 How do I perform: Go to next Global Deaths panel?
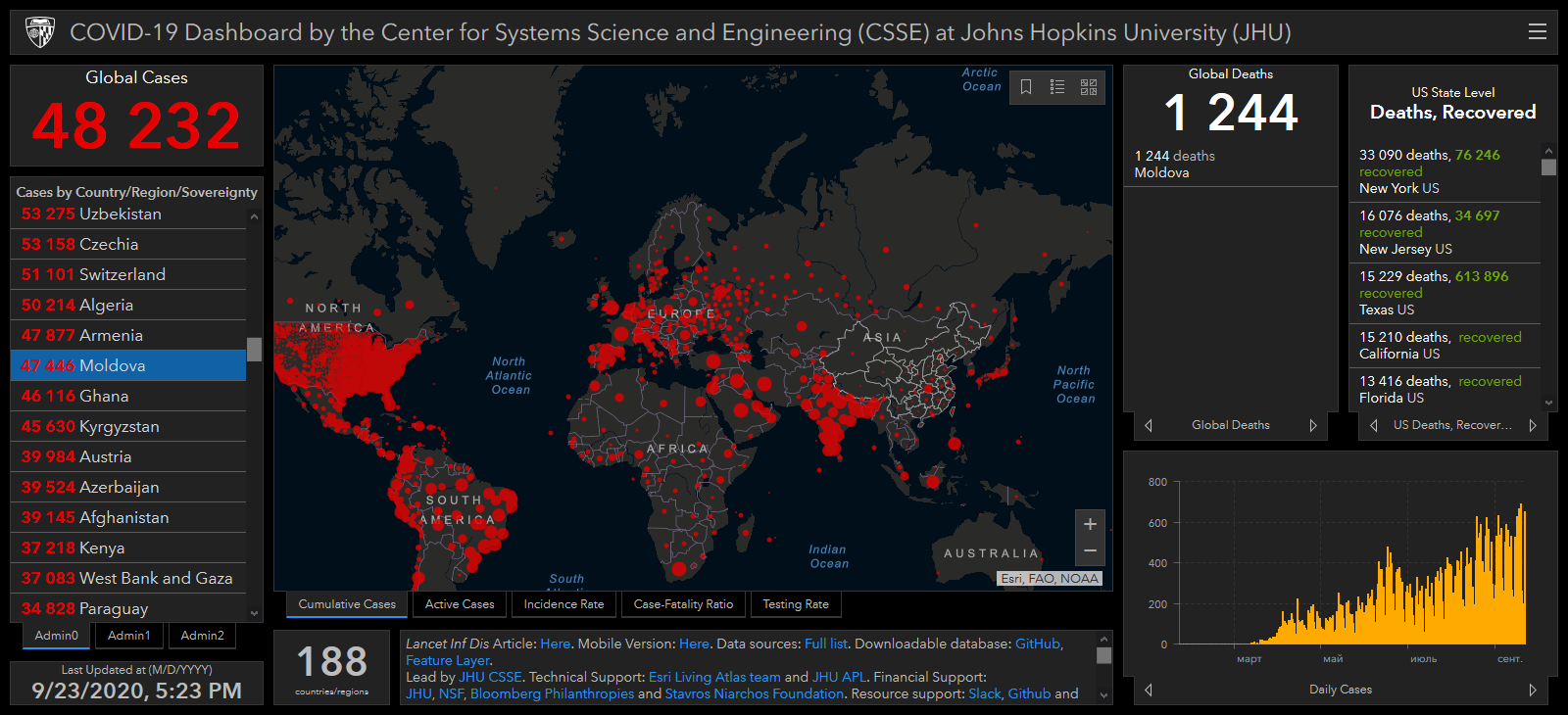(1313, 425)
